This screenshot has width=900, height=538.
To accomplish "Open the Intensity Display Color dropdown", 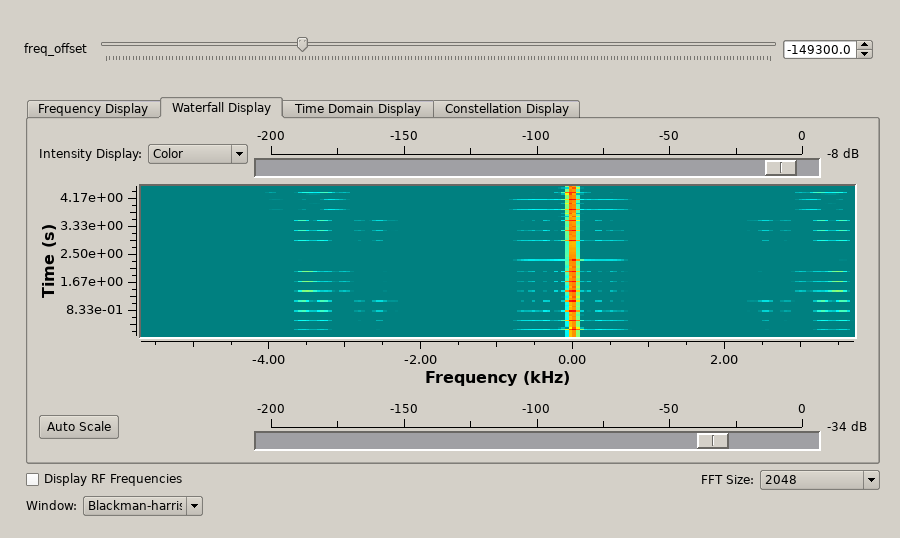I will coord(197,154).
